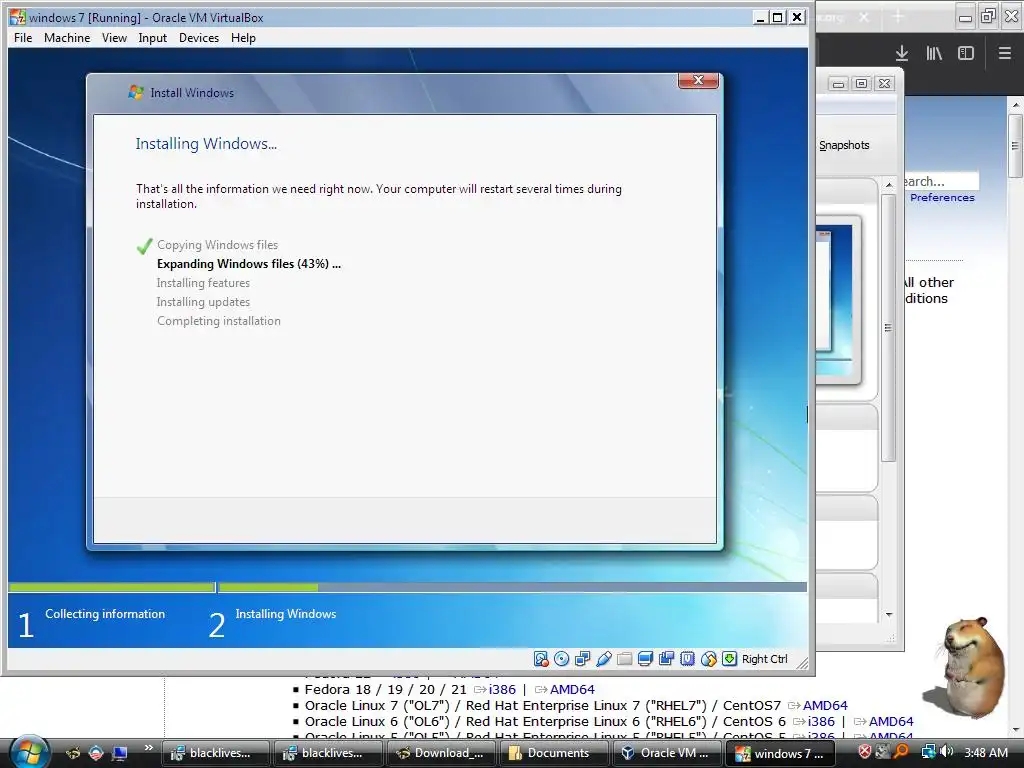1024x768 pixels.
Task: Click the optical disc status icon
Action: tap(562, 659)
